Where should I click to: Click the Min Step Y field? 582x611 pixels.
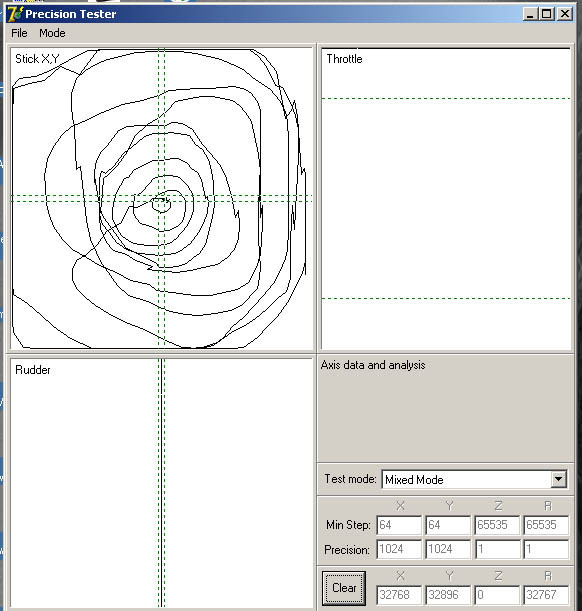click(448, 525)
